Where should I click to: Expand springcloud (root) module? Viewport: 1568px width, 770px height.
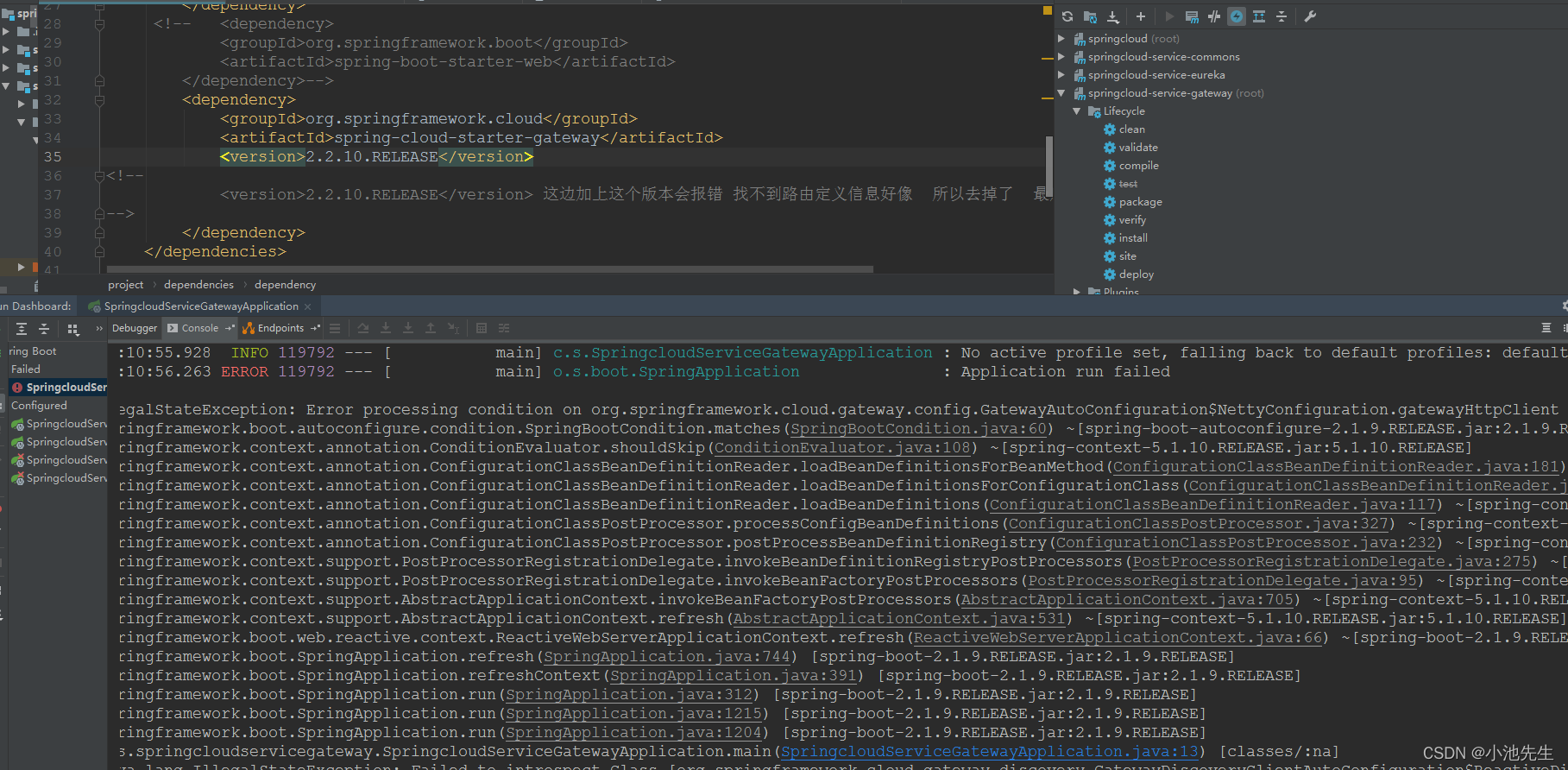coord(1061,39)
